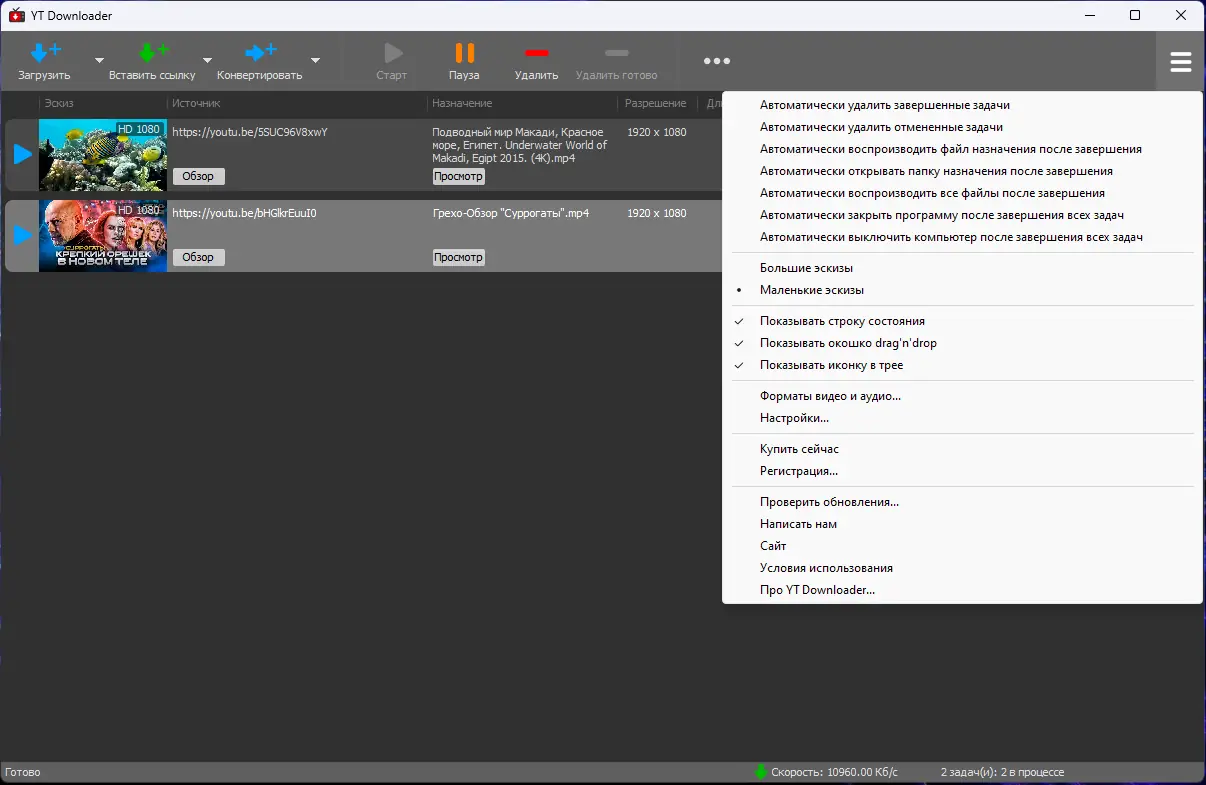
Task: Click the orange Пауза pause icon
Action: (464, 53)
